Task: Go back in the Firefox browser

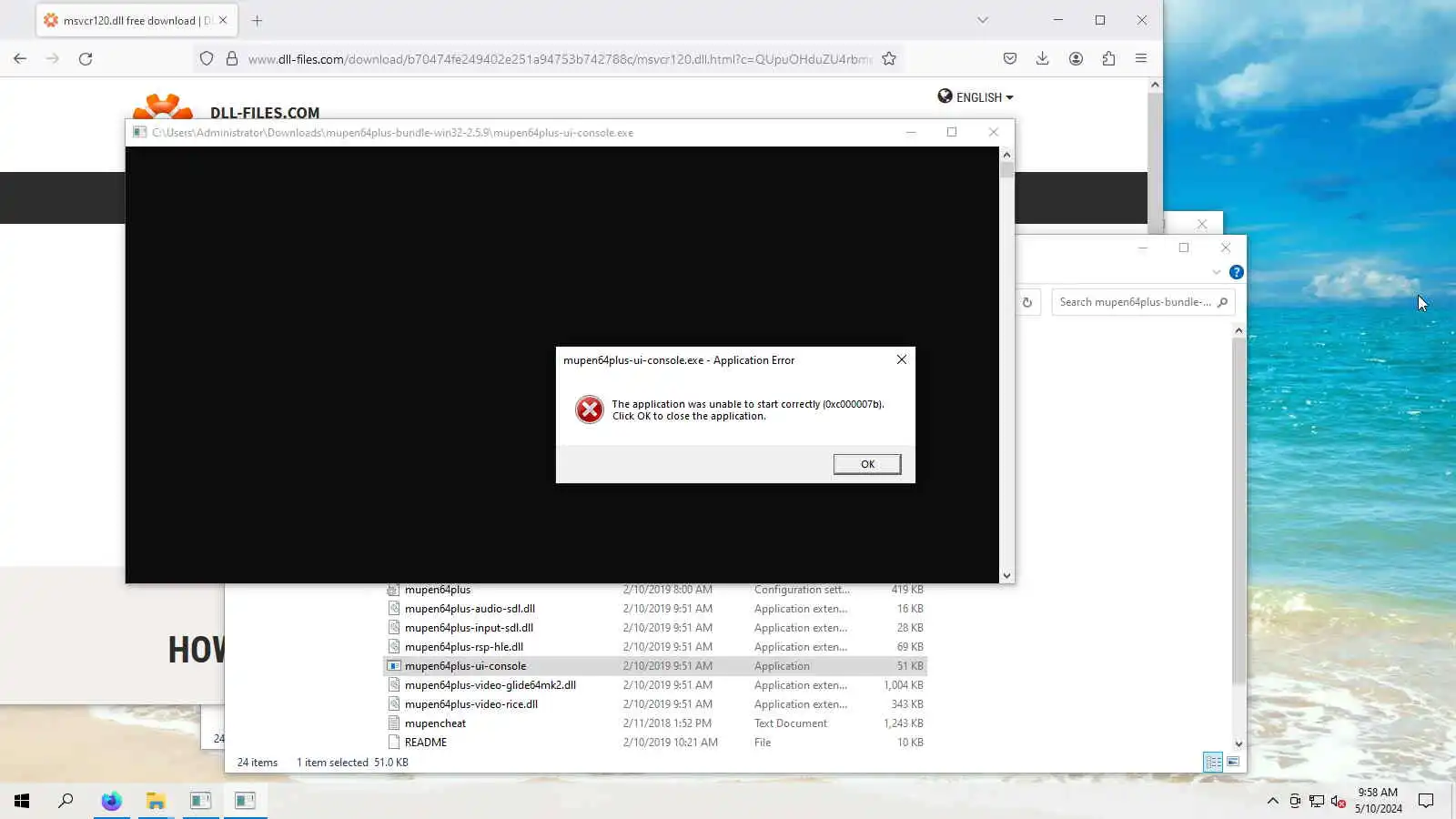Action: tap(20, 58)
